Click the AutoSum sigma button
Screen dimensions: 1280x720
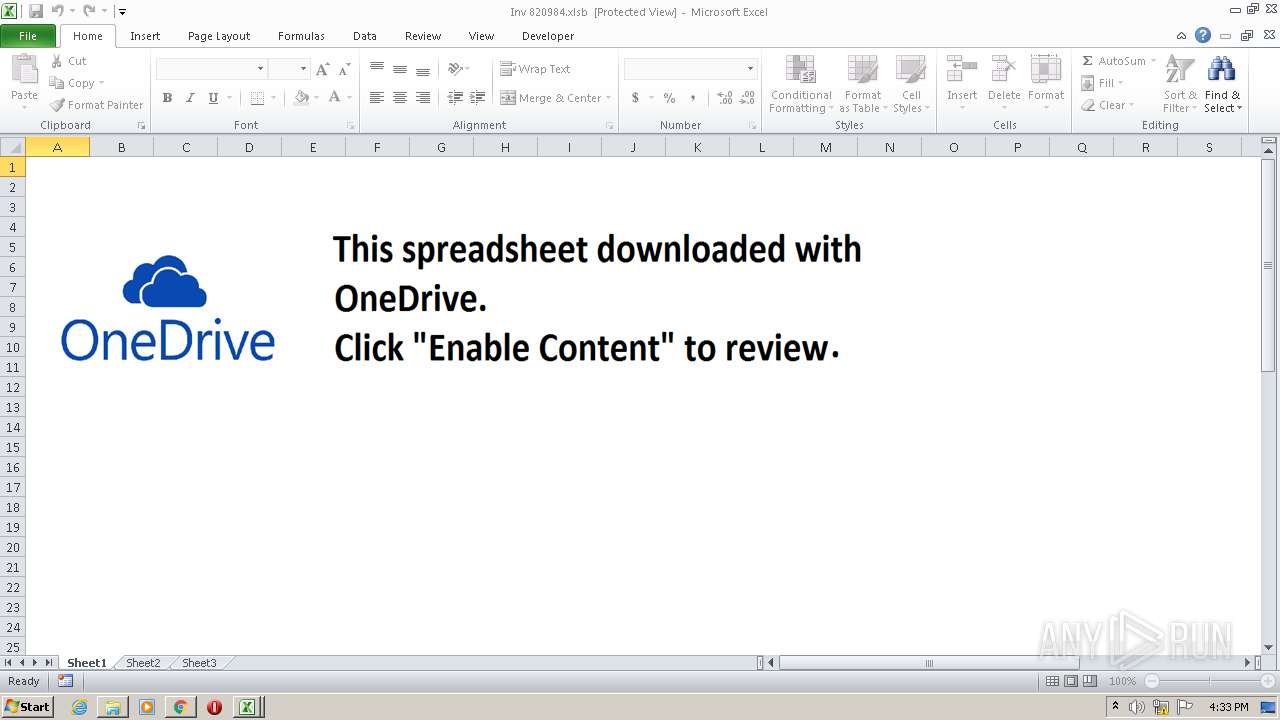[x=1114, y=61]
